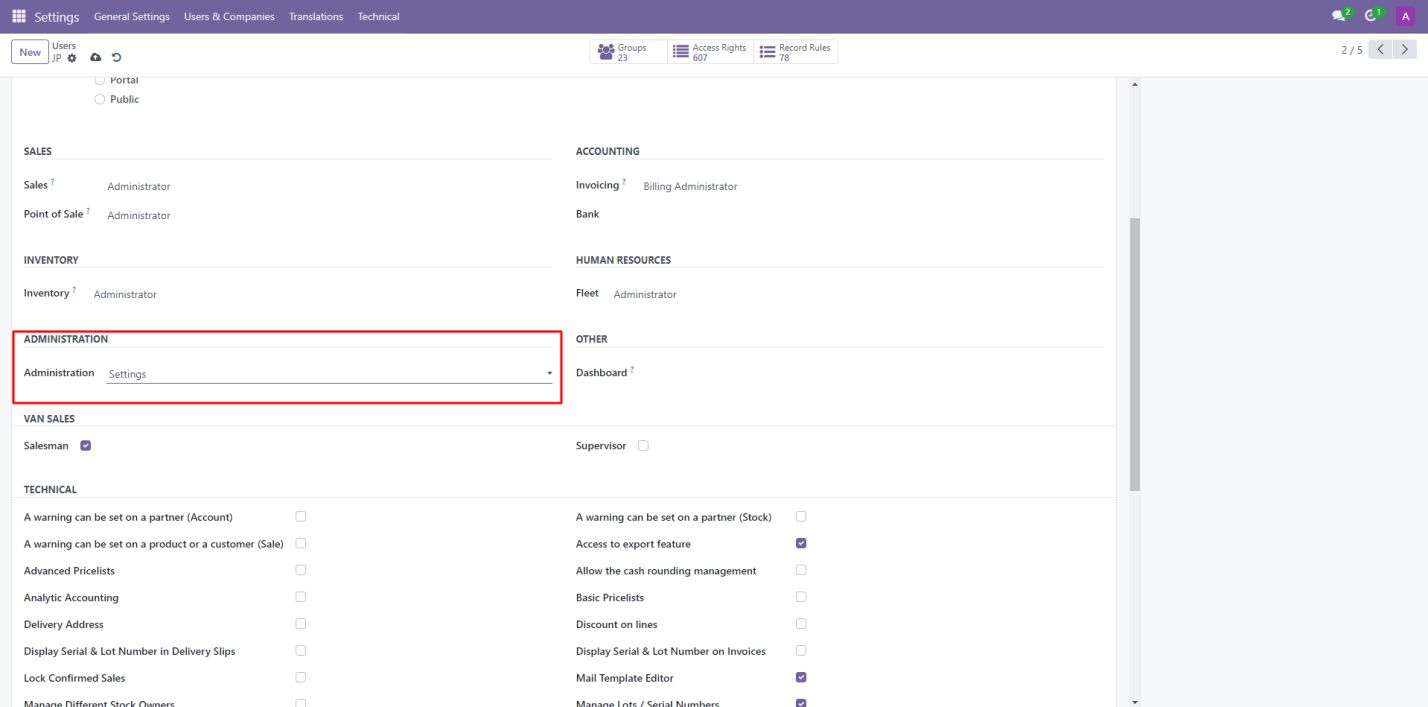Toggle Access to export feature checkbox
The height and width of the screenshot is (707, 1428).
coord(801,544)
